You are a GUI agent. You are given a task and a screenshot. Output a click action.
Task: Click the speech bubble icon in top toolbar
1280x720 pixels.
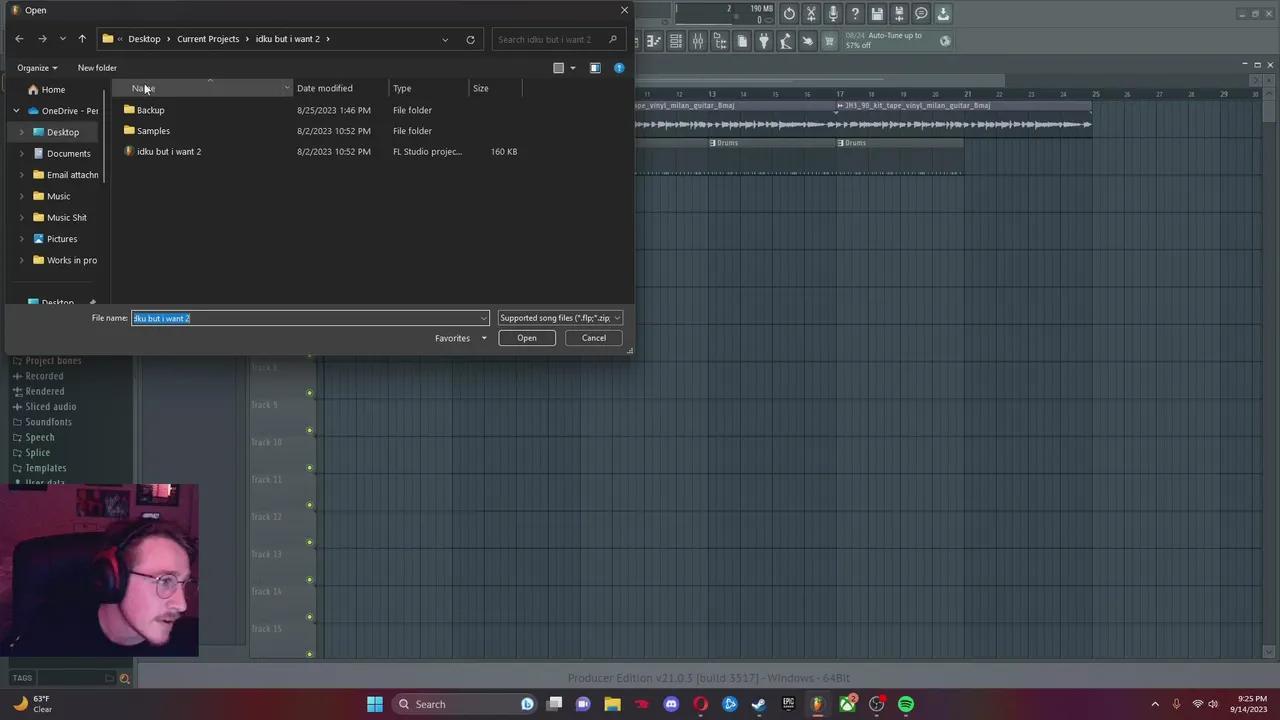921,14
